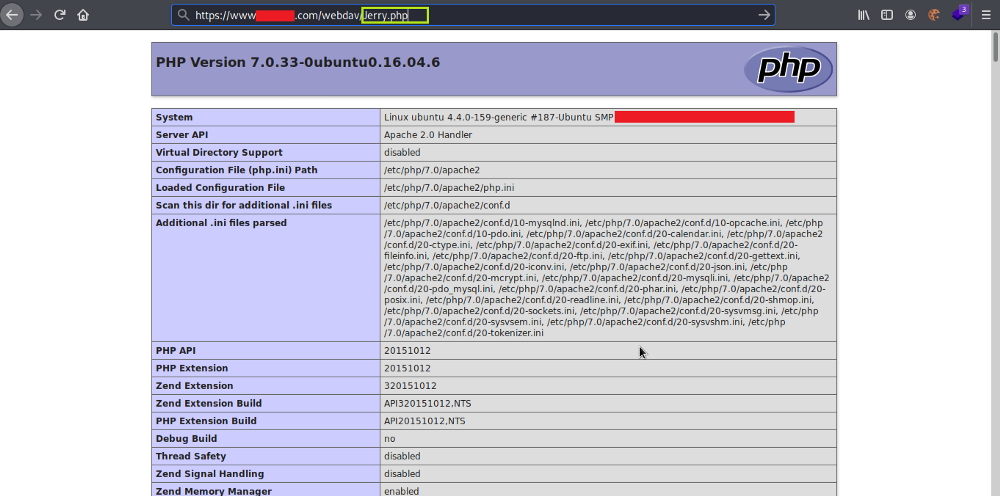This screenshot has height=496, width=1000.
Task: Open the extension with badge 3
Action: click(x=959, y=13)
